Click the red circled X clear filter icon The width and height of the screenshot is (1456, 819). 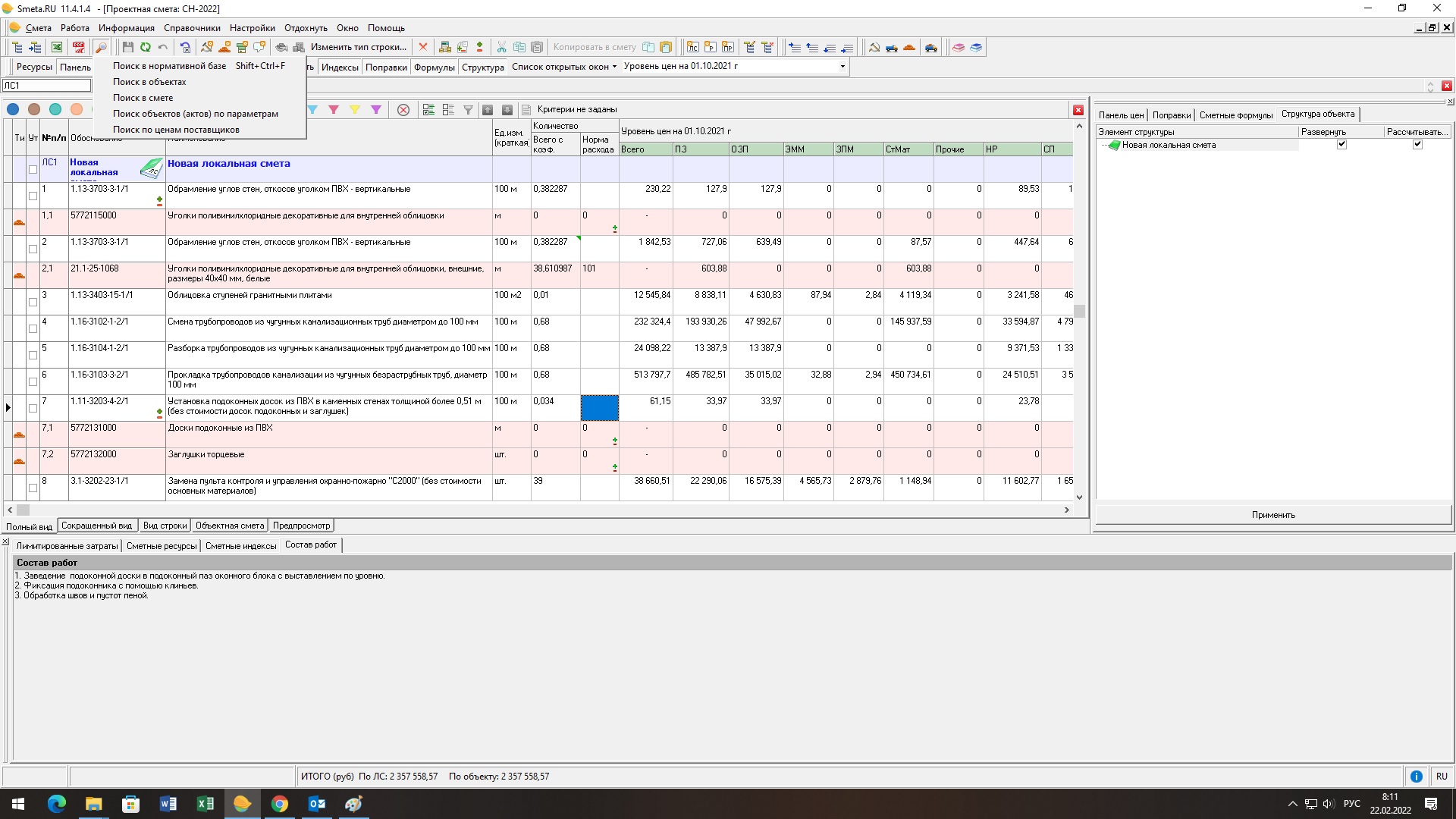(x=403, y=110)
